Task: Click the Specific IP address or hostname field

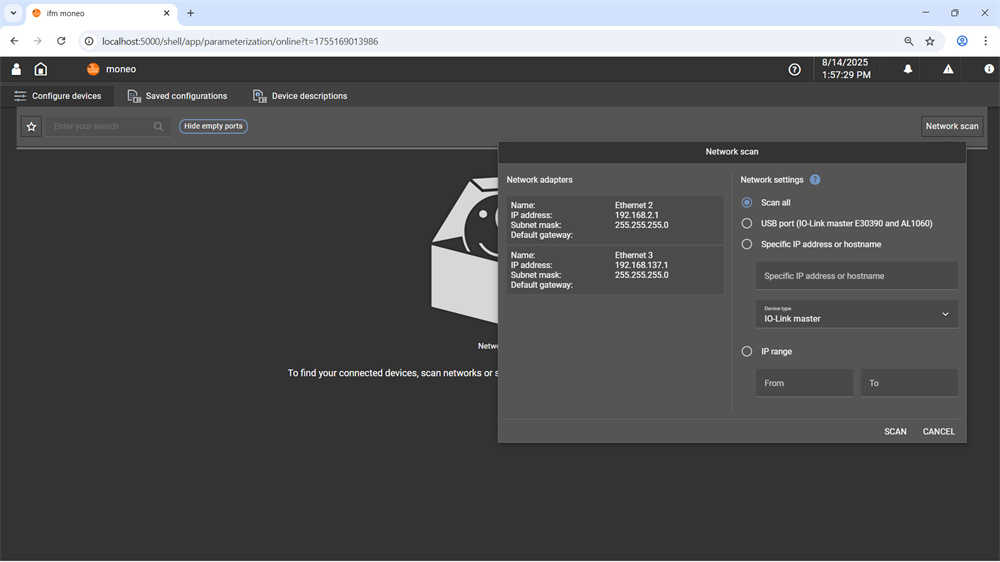Action: [x=857, y=276]
